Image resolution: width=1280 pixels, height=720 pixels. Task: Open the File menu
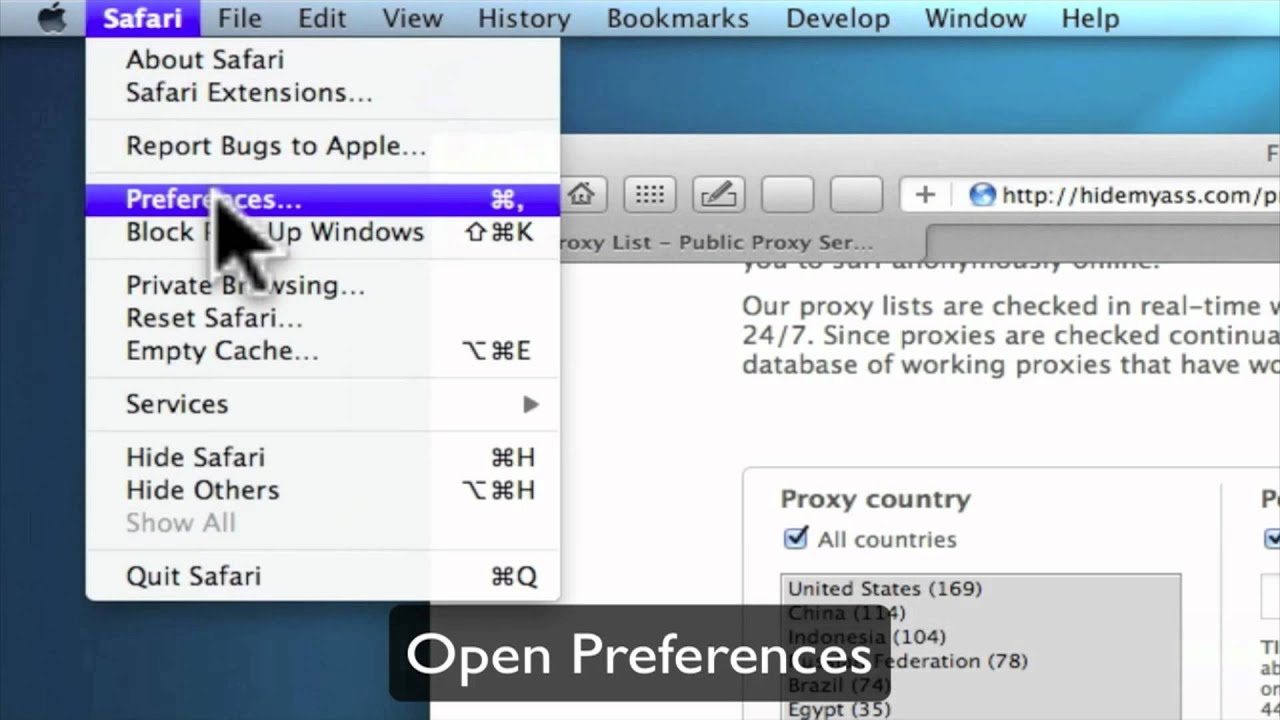coord(239,18)
